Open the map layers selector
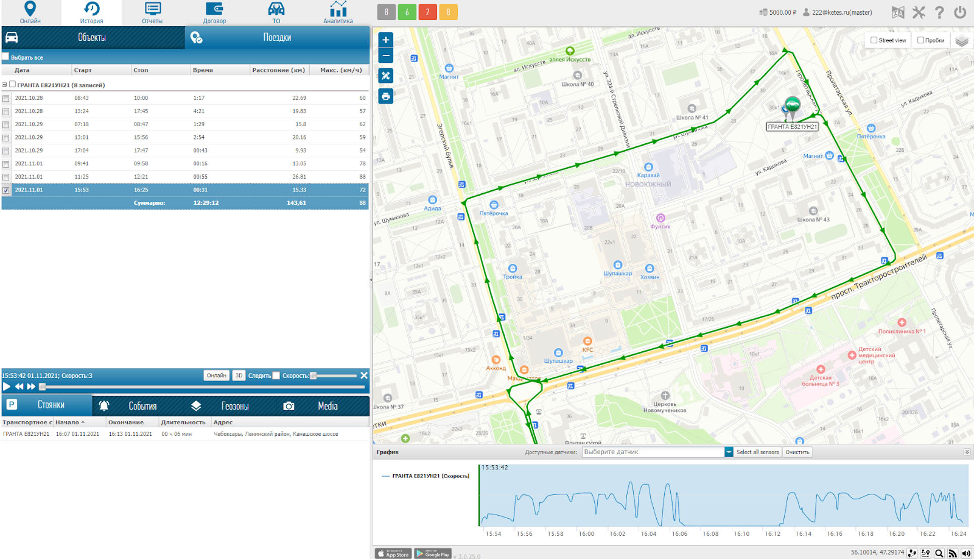This screenshot has height=560, width=974. 962,41
